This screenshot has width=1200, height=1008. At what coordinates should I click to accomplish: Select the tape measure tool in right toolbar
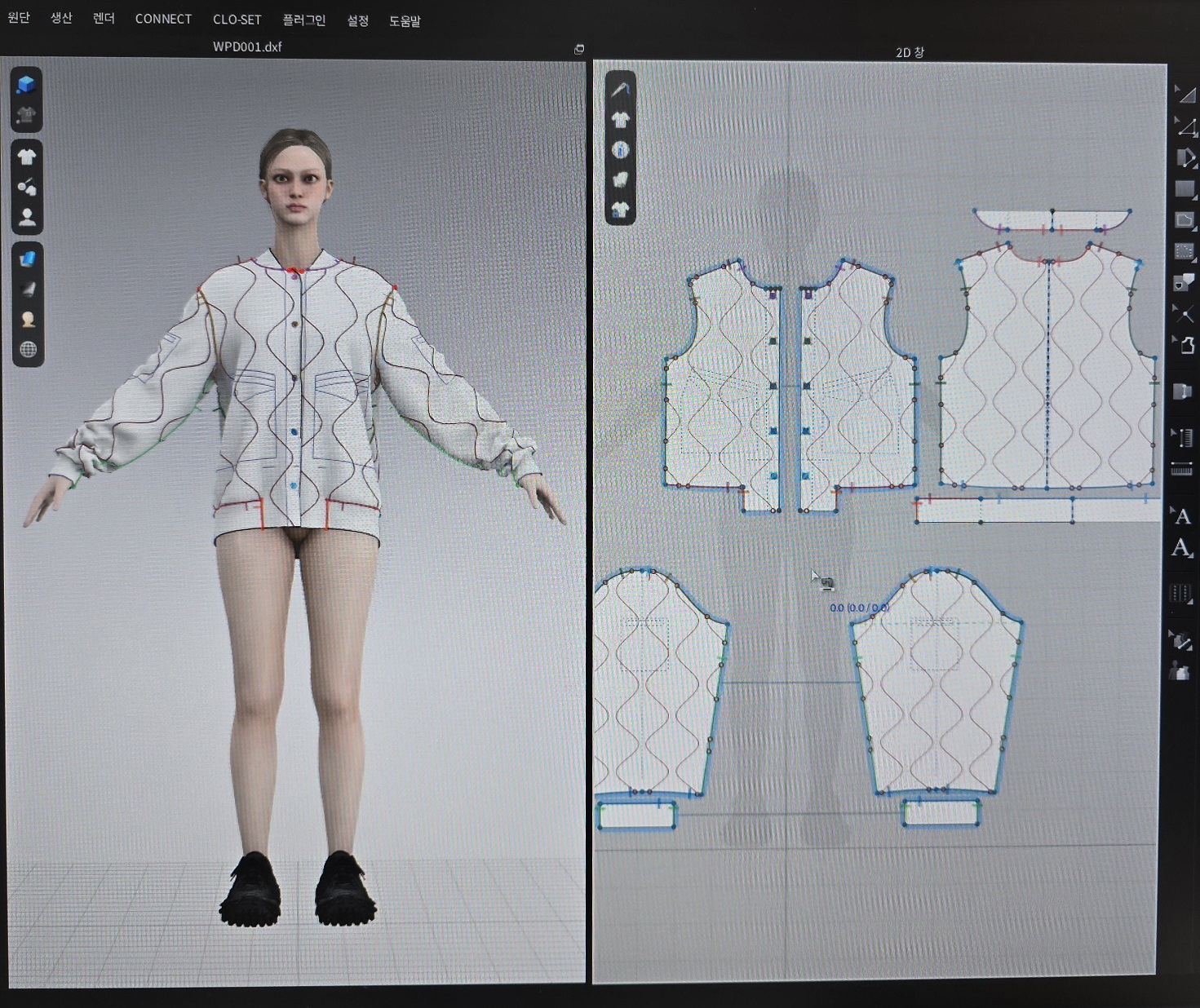coord(1181,469)
